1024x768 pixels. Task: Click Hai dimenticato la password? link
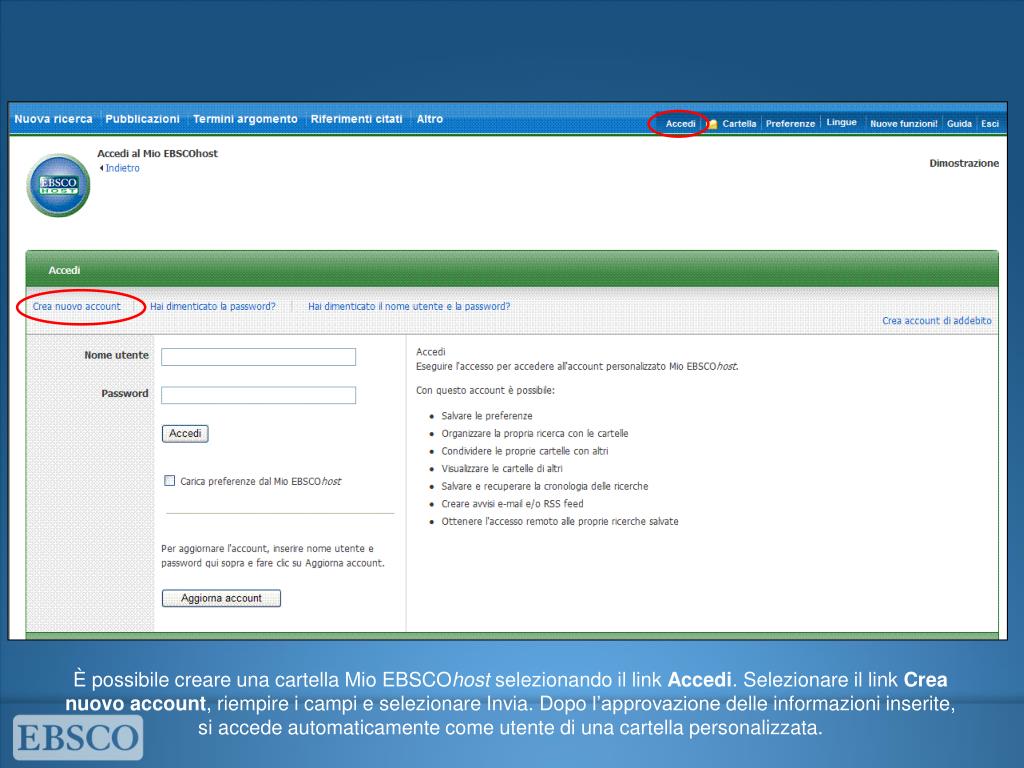point(213,306)
